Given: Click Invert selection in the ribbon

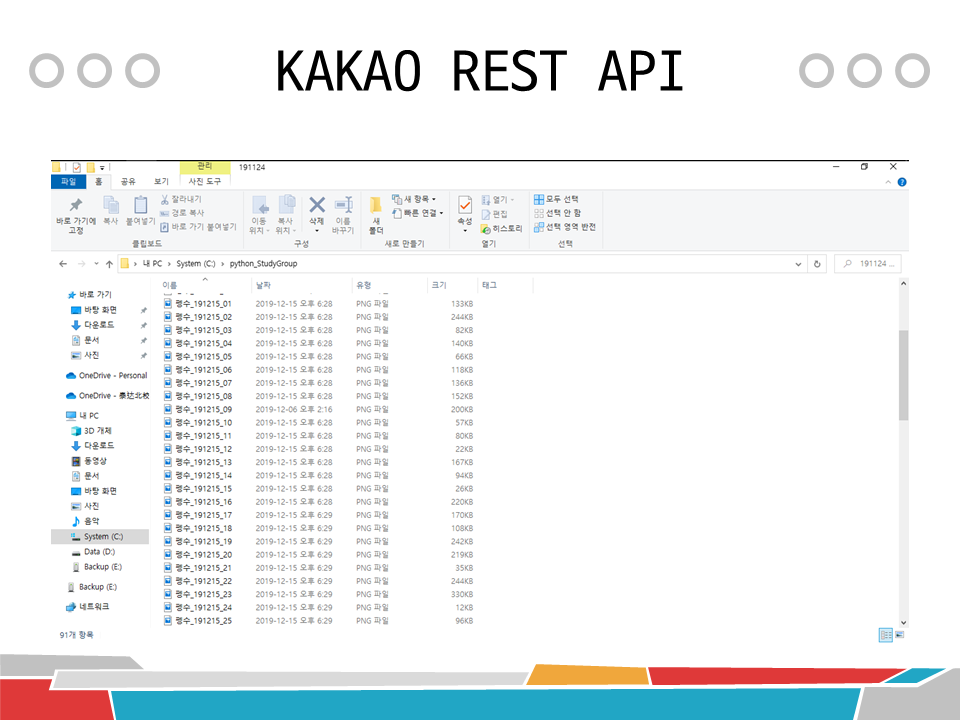Looking at the screenshot, I should pos(564,227).
